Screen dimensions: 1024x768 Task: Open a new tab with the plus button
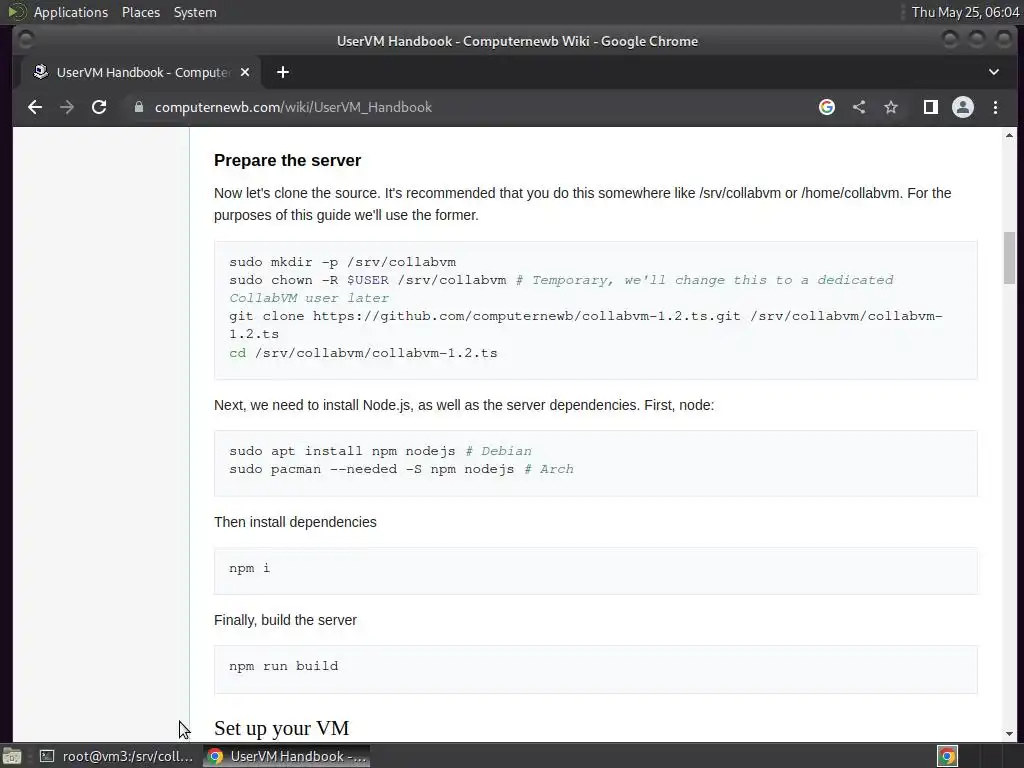click(x=283, y=72)
